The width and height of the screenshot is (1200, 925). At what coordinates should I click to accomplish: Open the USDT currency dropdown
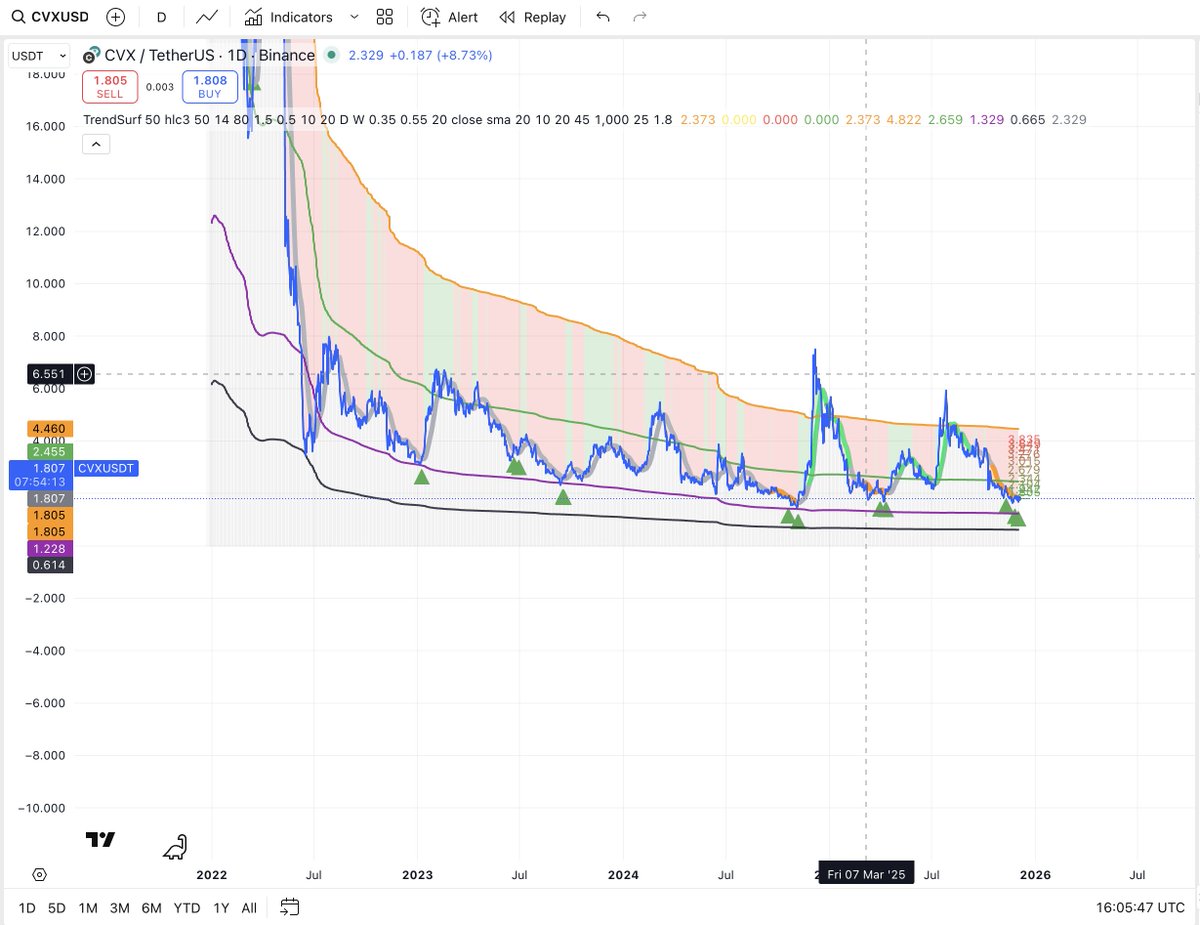[x=36, y=55]
